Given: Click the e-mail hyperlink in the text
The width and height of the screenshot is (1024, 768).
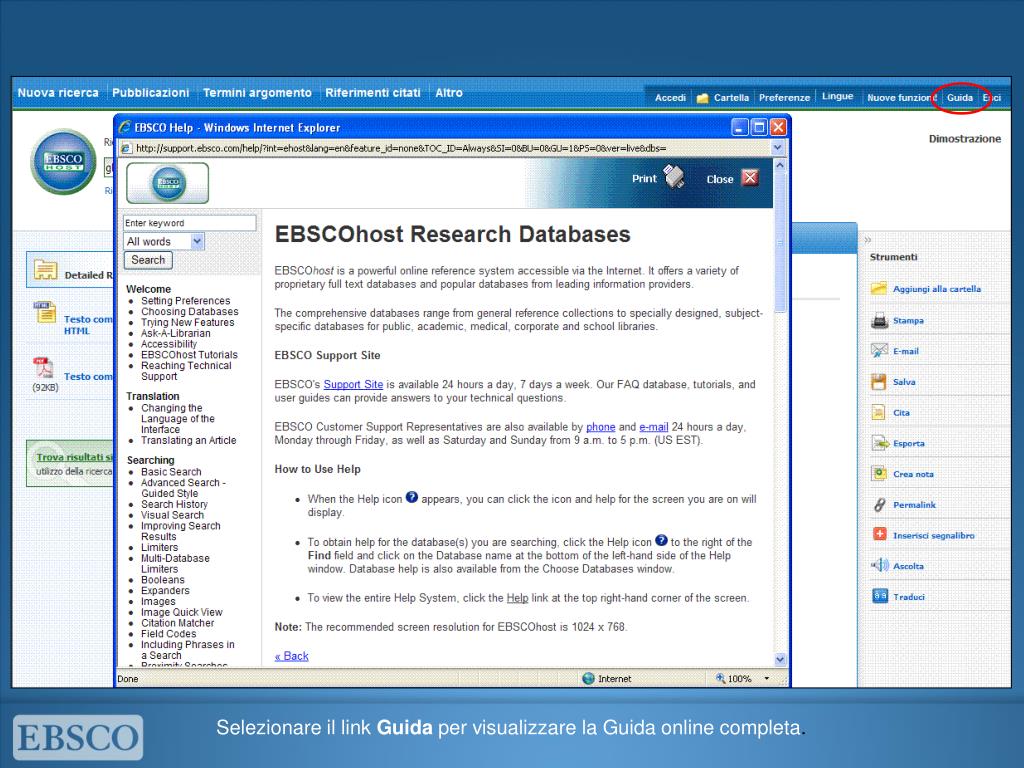Looking at the screenshot, I should [654, 426].
